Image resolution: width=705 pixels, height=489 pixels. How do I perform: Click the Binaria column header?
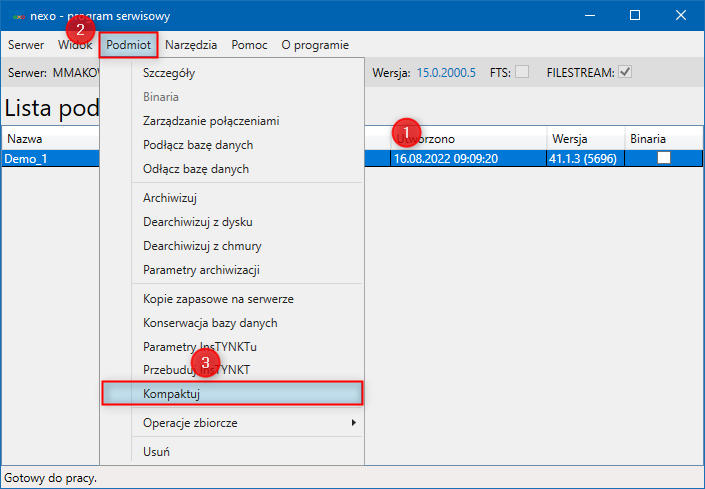pos(664,139)
